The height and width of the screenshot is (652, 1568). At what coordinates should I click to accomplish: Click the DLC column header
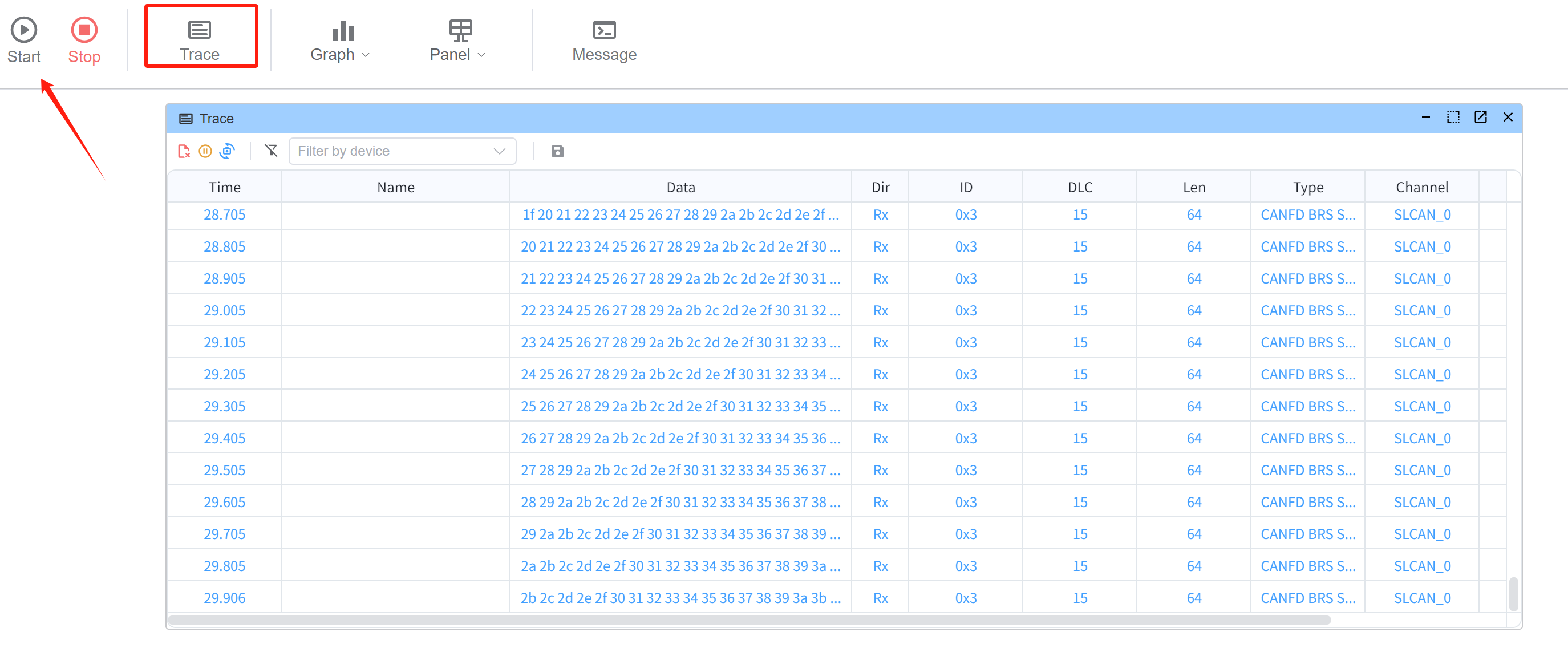click(x=1080, y=187)
